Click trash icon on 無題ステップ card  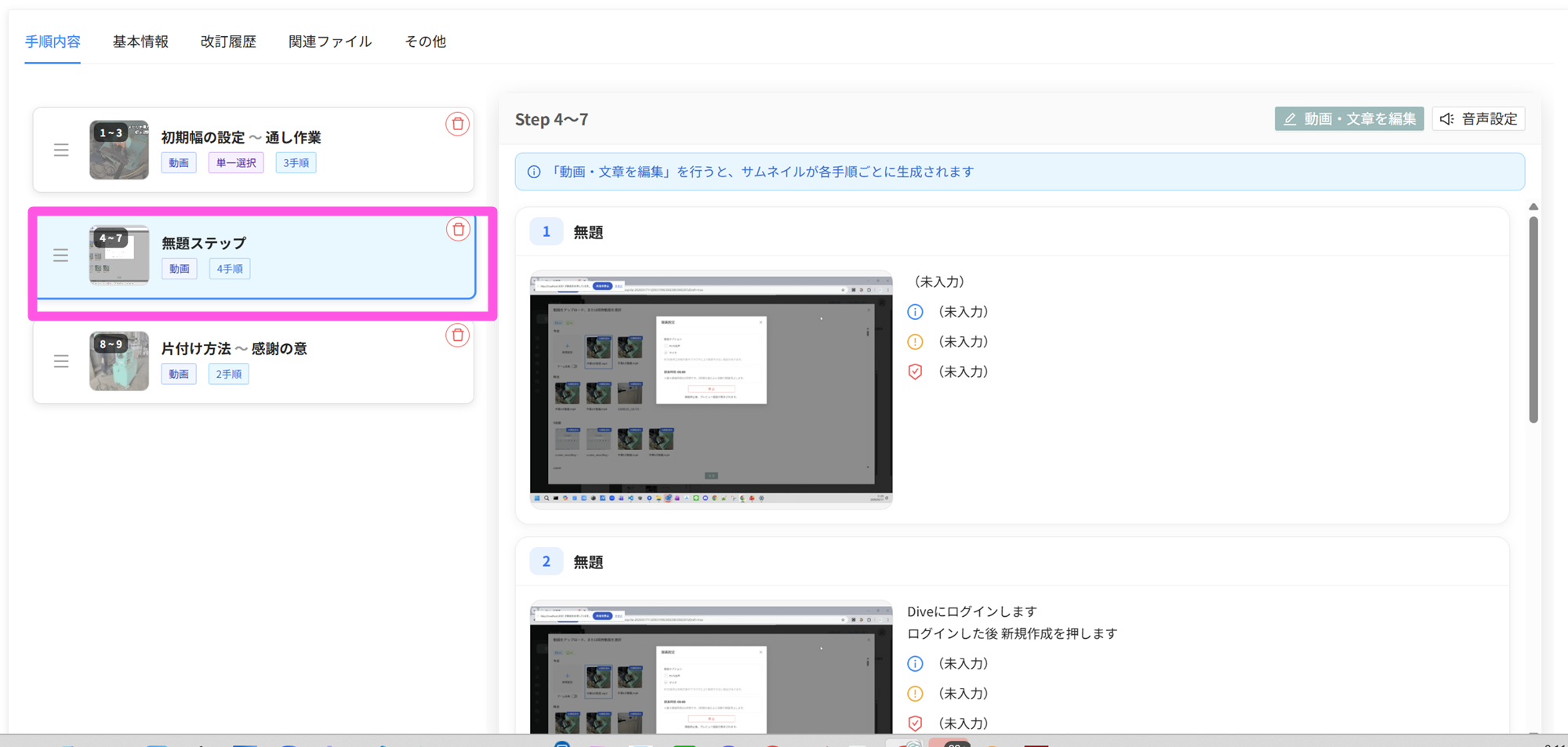(458, 230)
